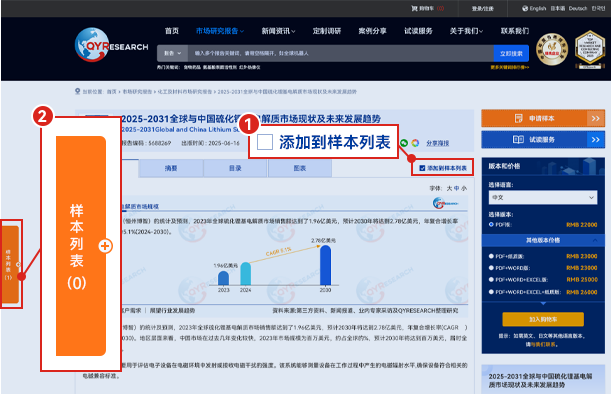Expand the 关于我们 nav menu

(x=466, y=31)
